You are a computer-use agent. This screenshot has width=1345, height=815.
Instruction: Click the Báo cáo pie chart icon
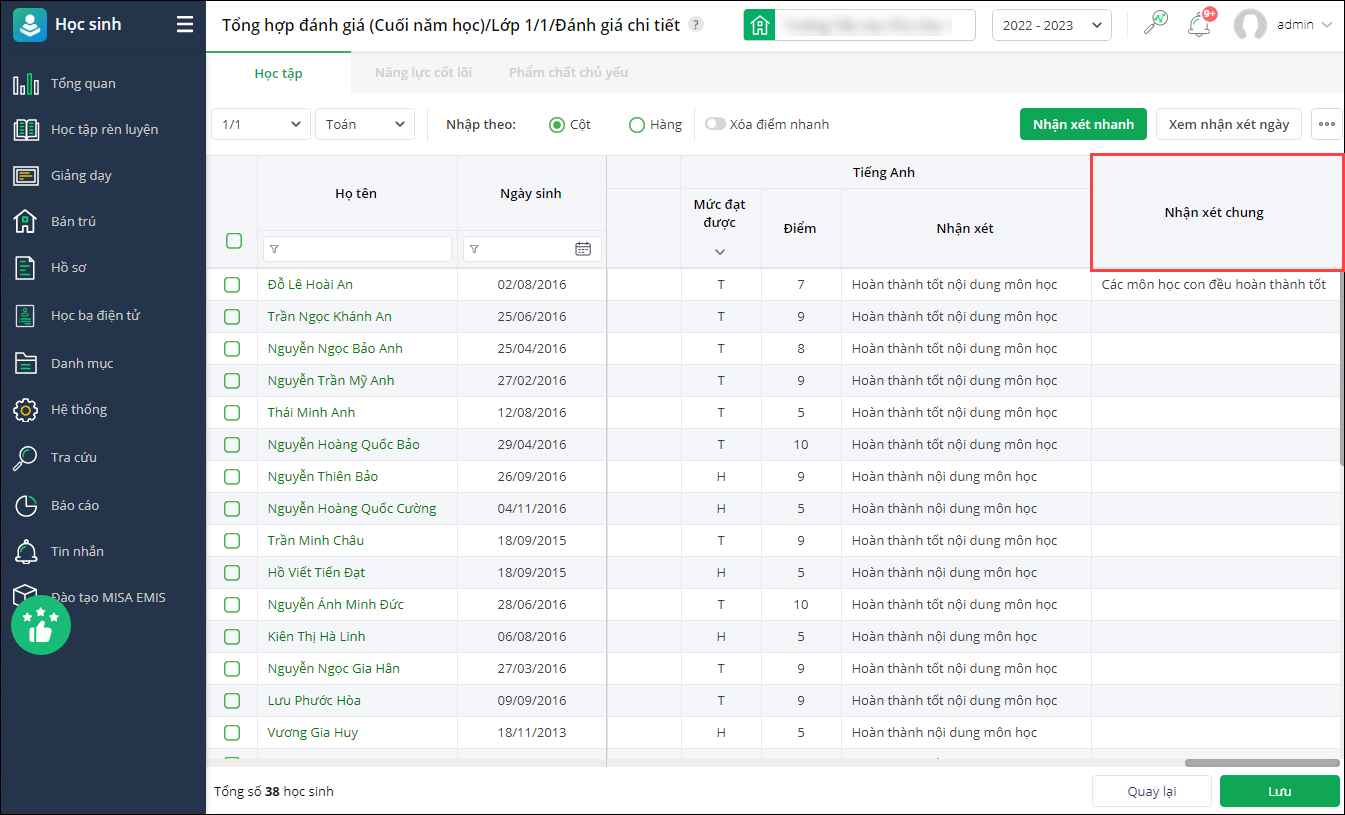[25, 506]
